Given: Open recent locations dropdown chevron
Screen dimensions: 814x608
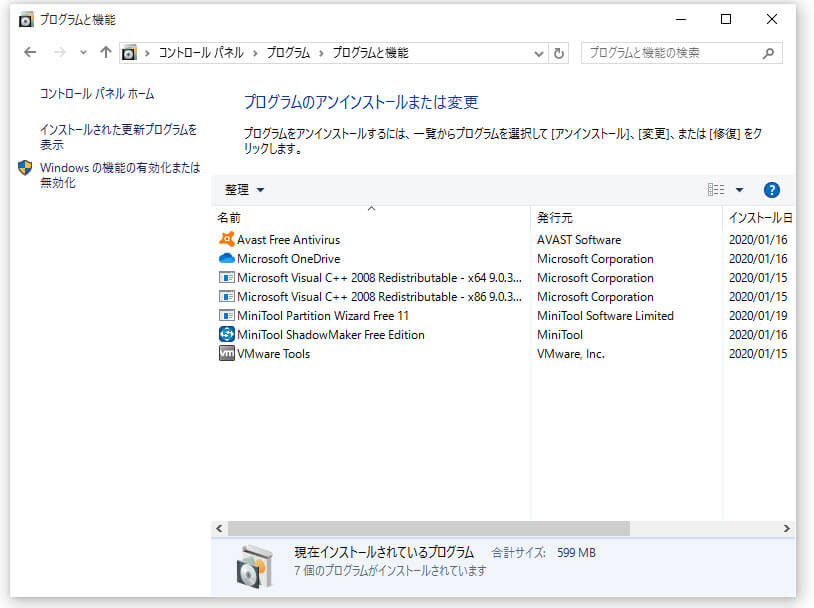Looking at the screenshot, I should click(83, 52).
